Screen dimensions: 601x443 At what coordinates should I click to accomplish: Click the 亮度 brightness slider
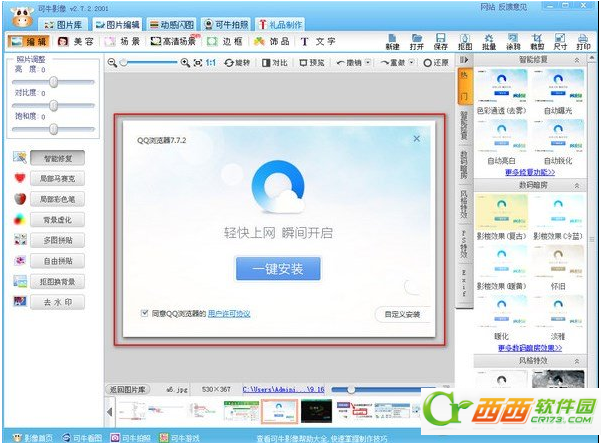(53, 82)
